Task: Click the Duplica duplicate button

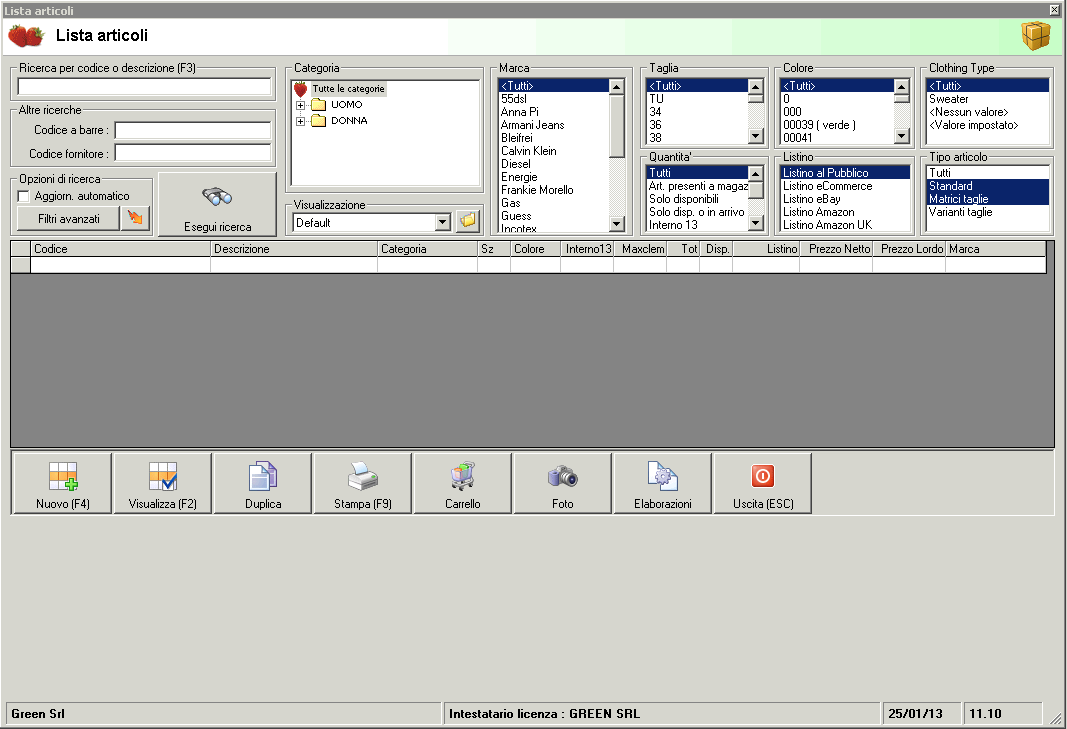Action: [x=263, y=483]
